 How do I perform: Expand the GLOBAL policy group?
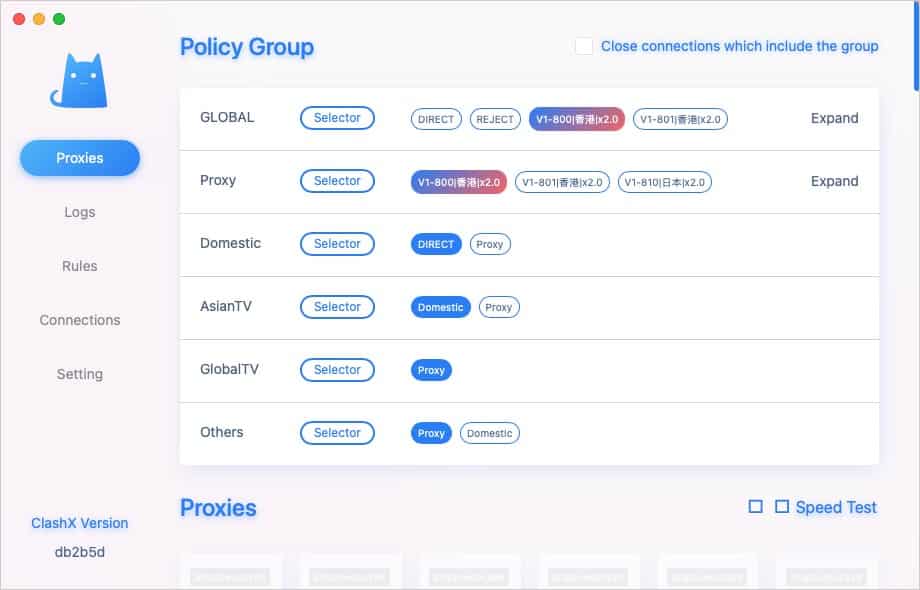[834, 118]
